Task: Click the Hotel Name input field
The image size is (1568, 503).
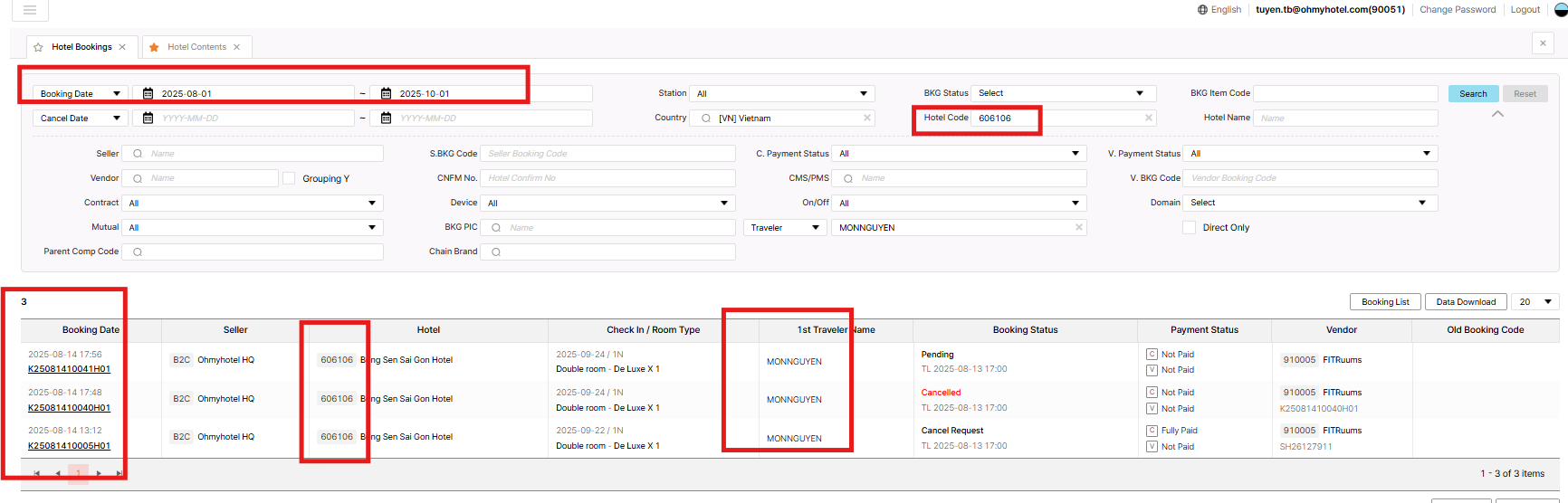Action: tap(1345, 118)
